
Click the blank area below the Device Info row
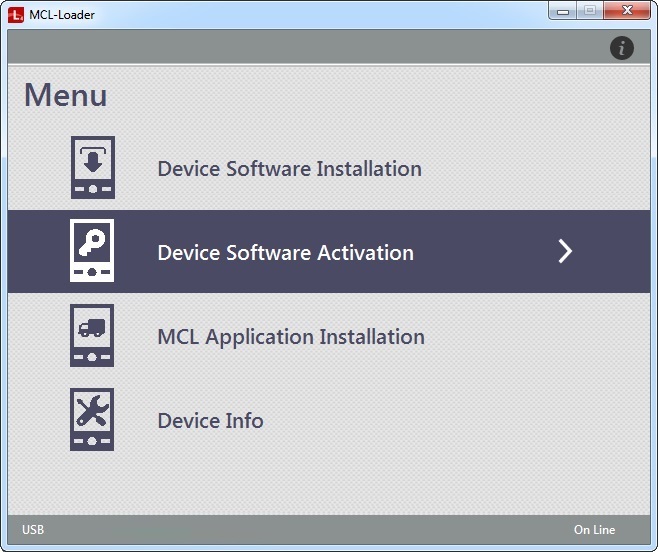click(x=330, y=485)
